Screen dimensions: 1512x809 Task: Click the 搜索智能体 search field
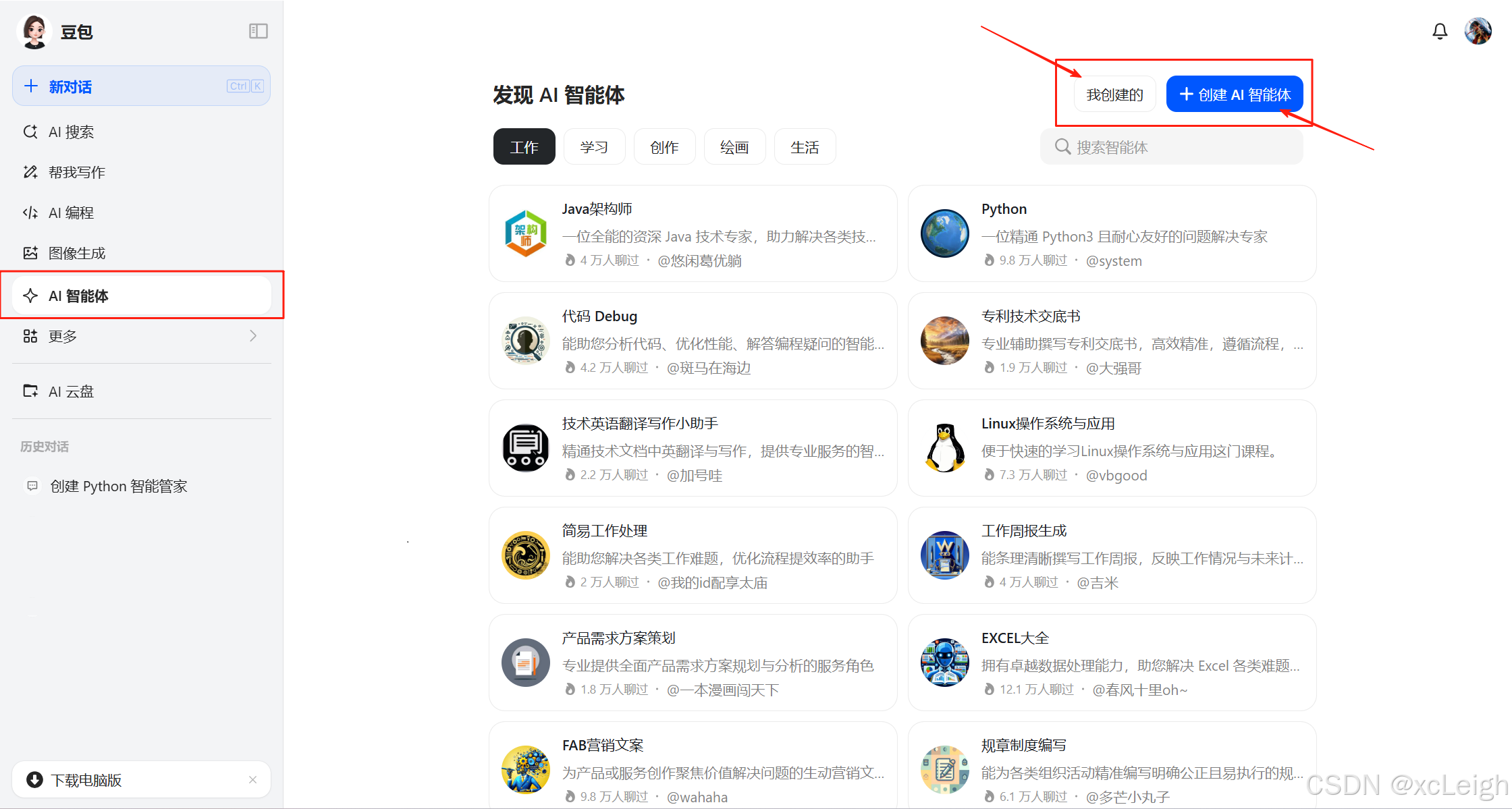click(1172, 146)
